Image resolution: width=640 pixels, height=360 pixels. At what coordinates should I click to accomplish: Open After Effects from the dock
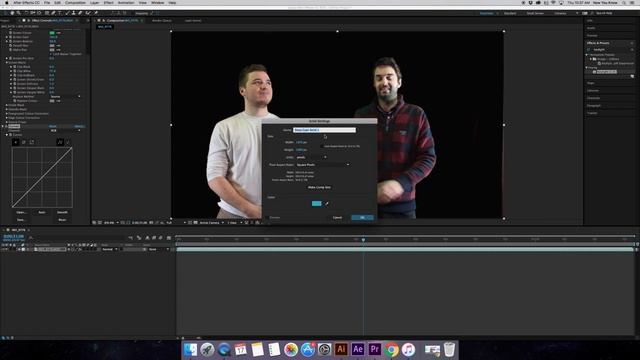click(358, 349)
